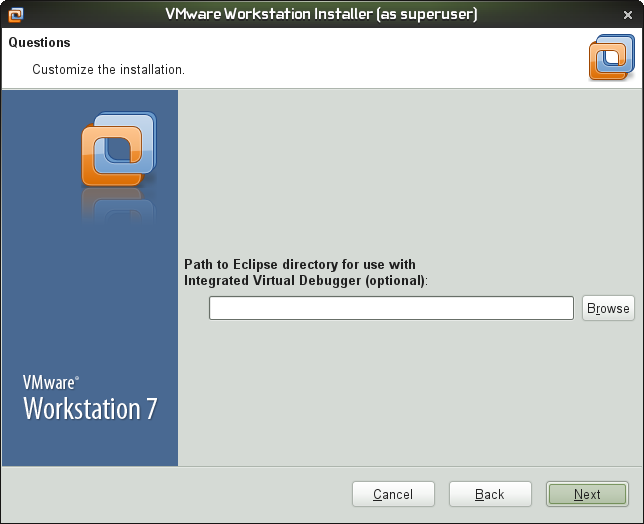Browse for the Eclipse directory
Image resolution: width=644 pixels, height=524 pixels.
[x=608, y=308]
